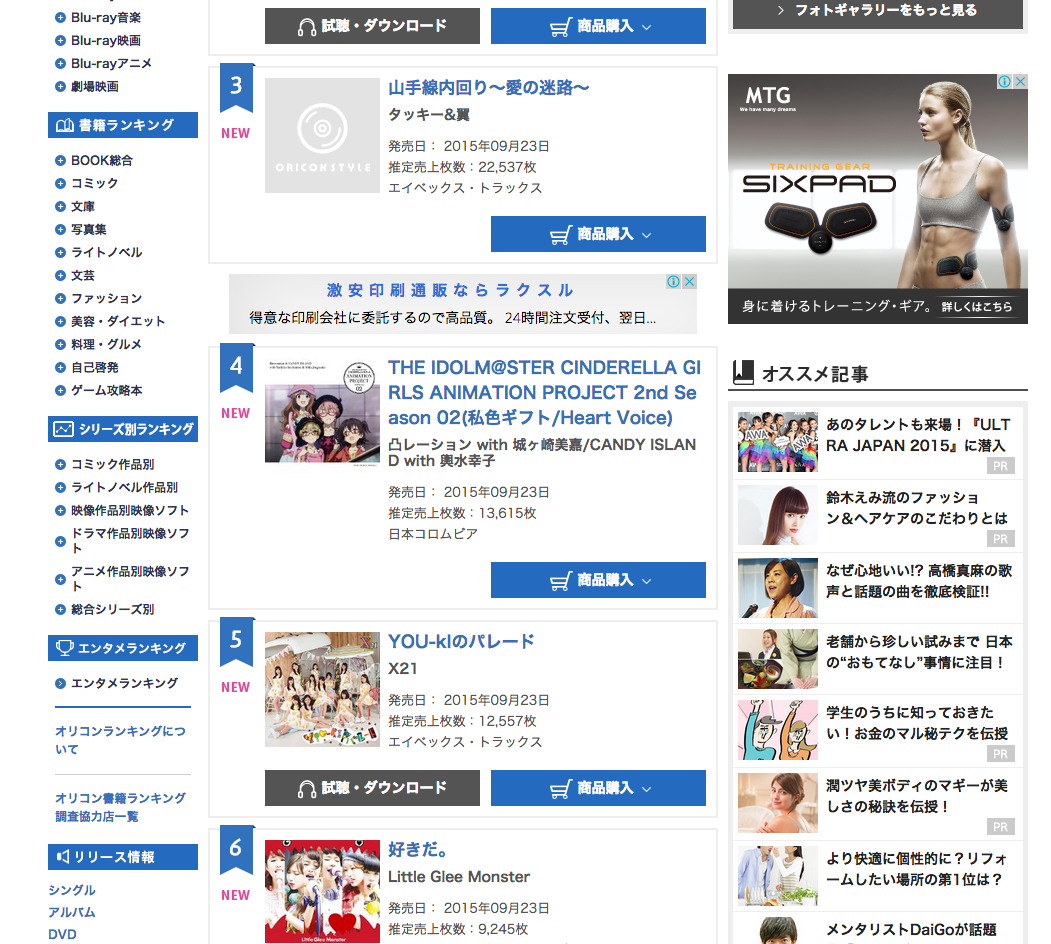1051x944 pixels.
Task: Open 日本の"おもてなし"事情 article
Action: (877, 659)
